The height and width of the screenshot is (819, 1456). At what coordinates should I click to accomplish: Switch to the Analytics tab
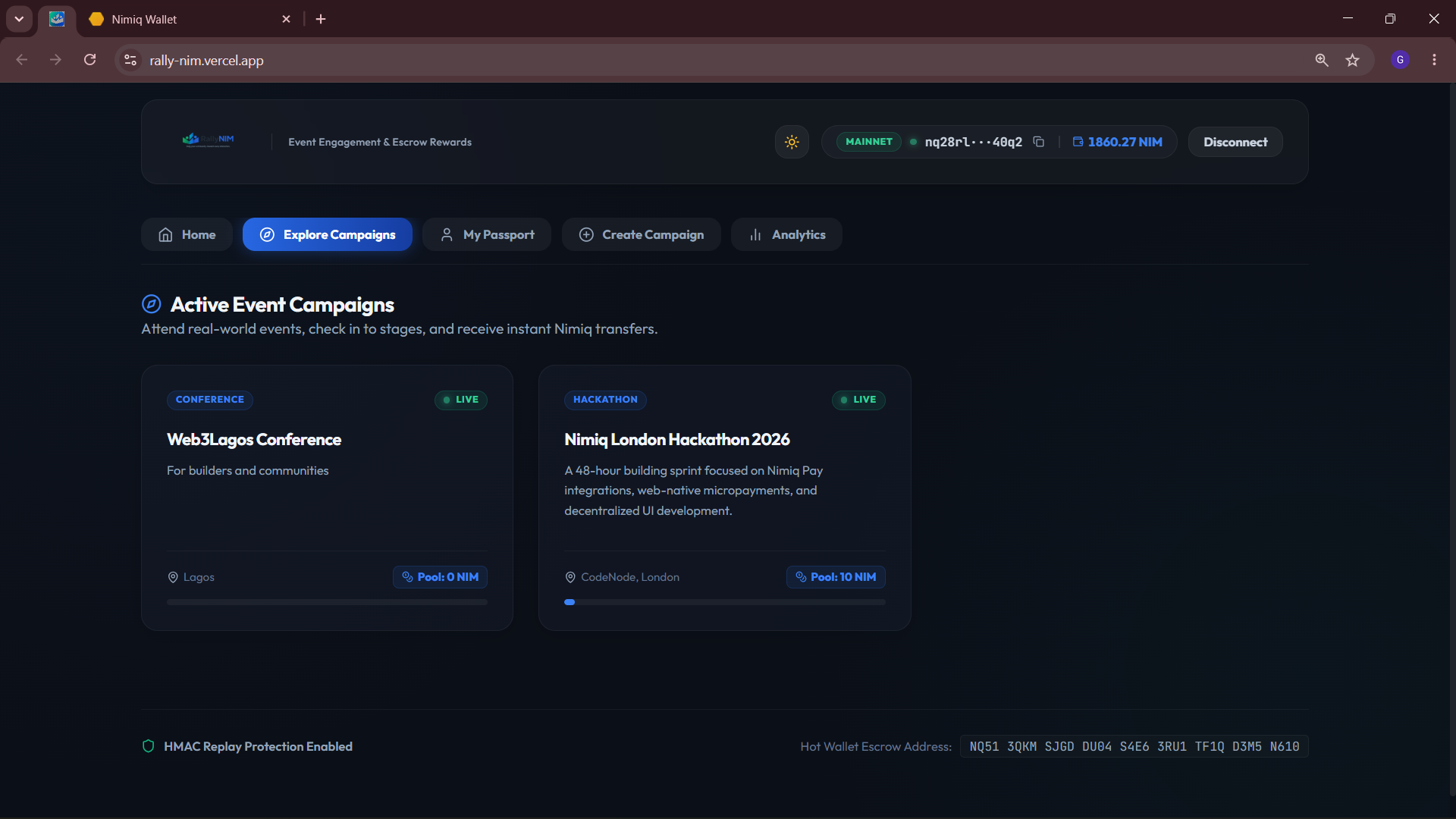(786, 234)
